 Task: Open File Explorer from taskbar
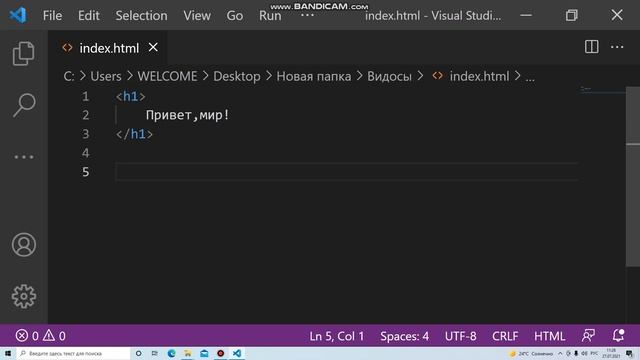(188, 353)
